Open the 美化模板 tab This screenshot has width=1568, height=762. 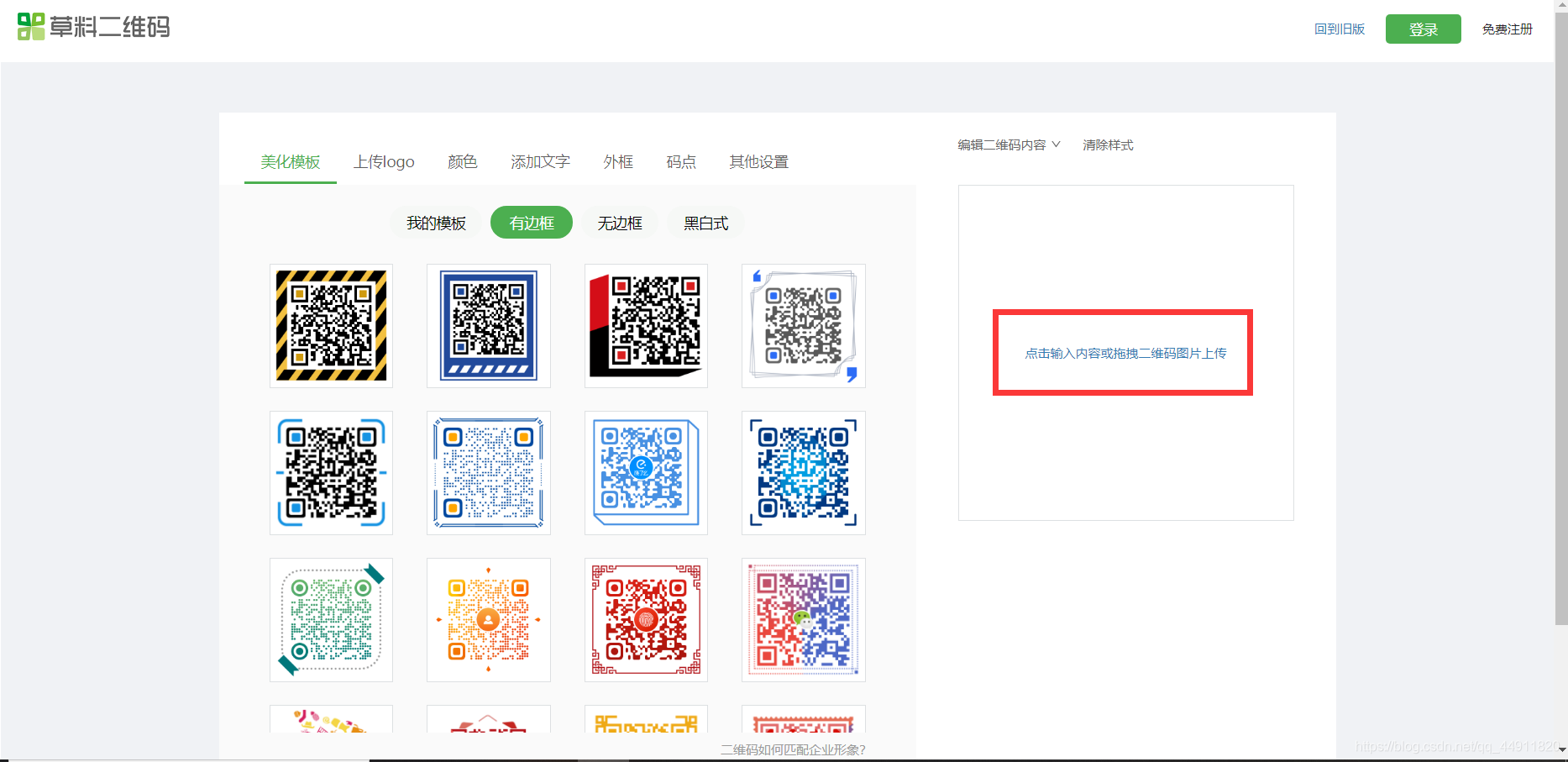[x=291, y=162]
